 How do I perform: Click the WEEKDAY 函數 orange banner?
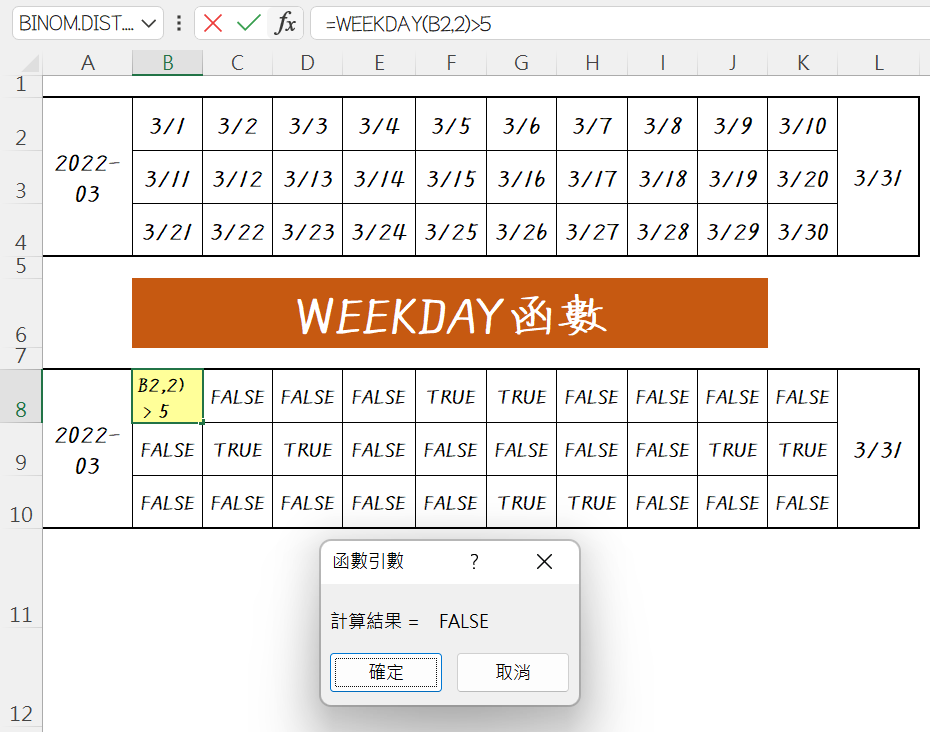coord(450,313)
